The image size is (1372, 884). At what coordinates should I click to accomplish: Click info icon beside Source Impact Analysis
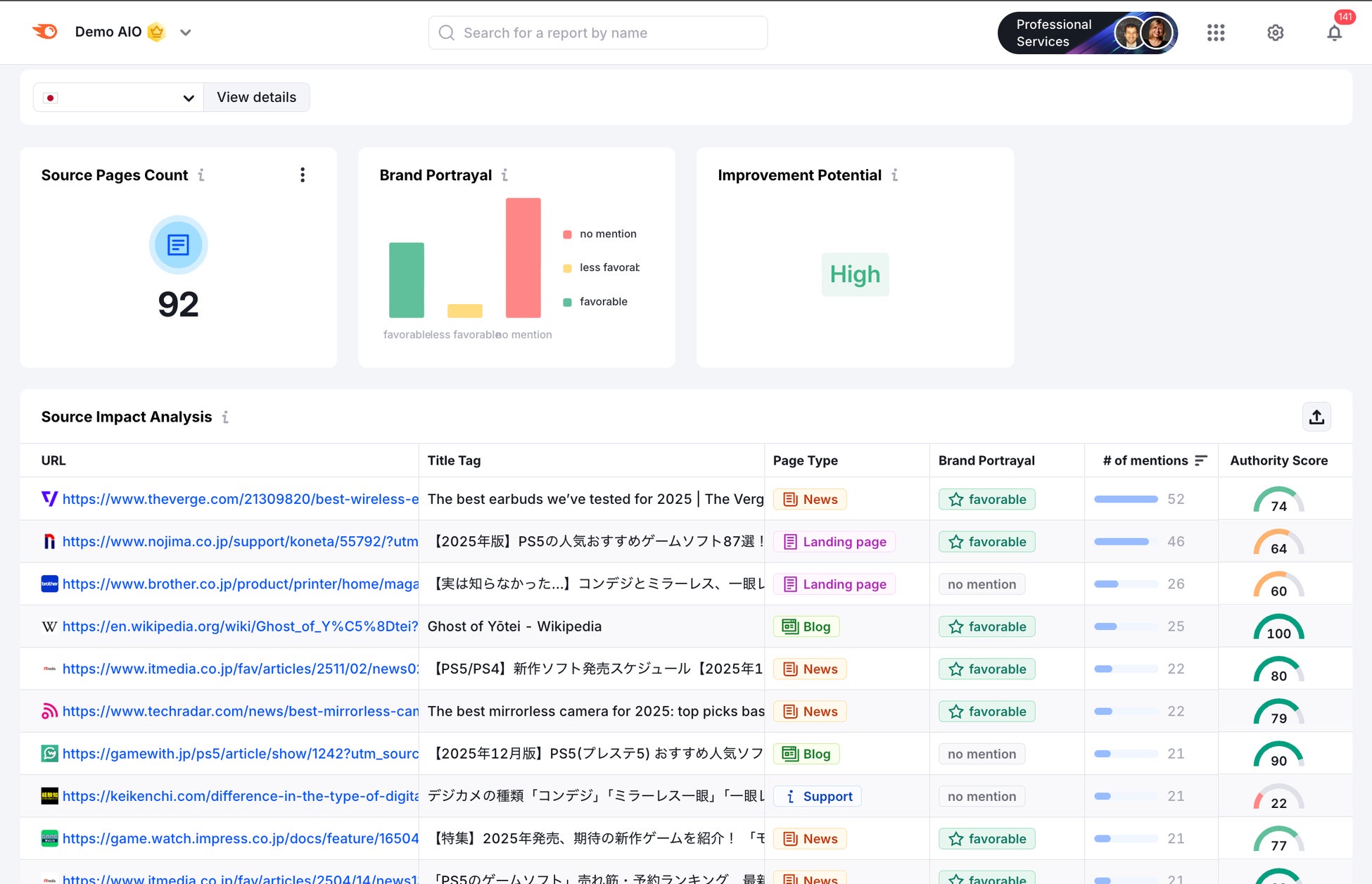(225, 417)
